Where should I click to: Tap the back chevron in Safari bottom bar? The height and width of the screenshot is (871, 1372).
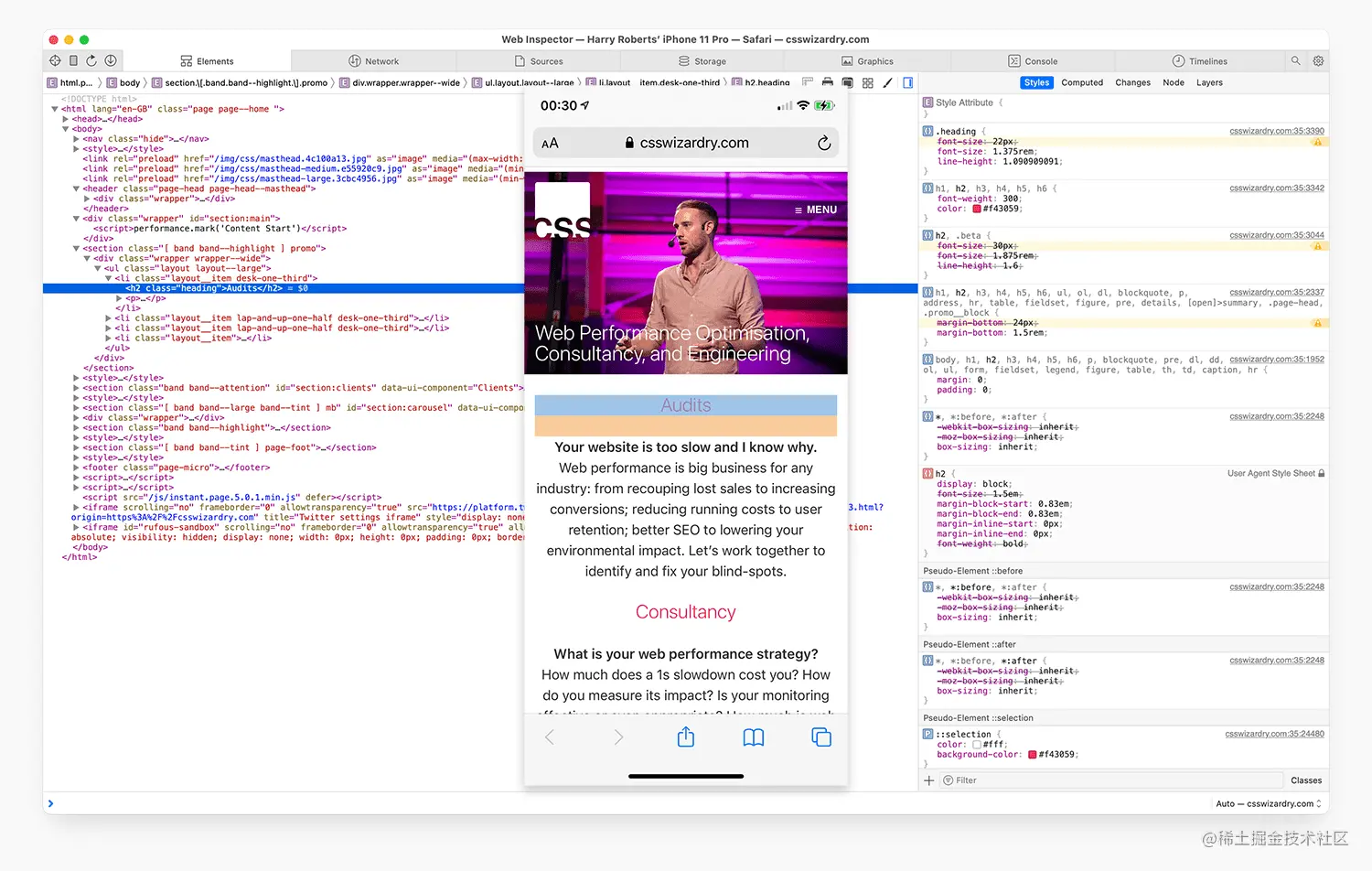click(550, 737)
